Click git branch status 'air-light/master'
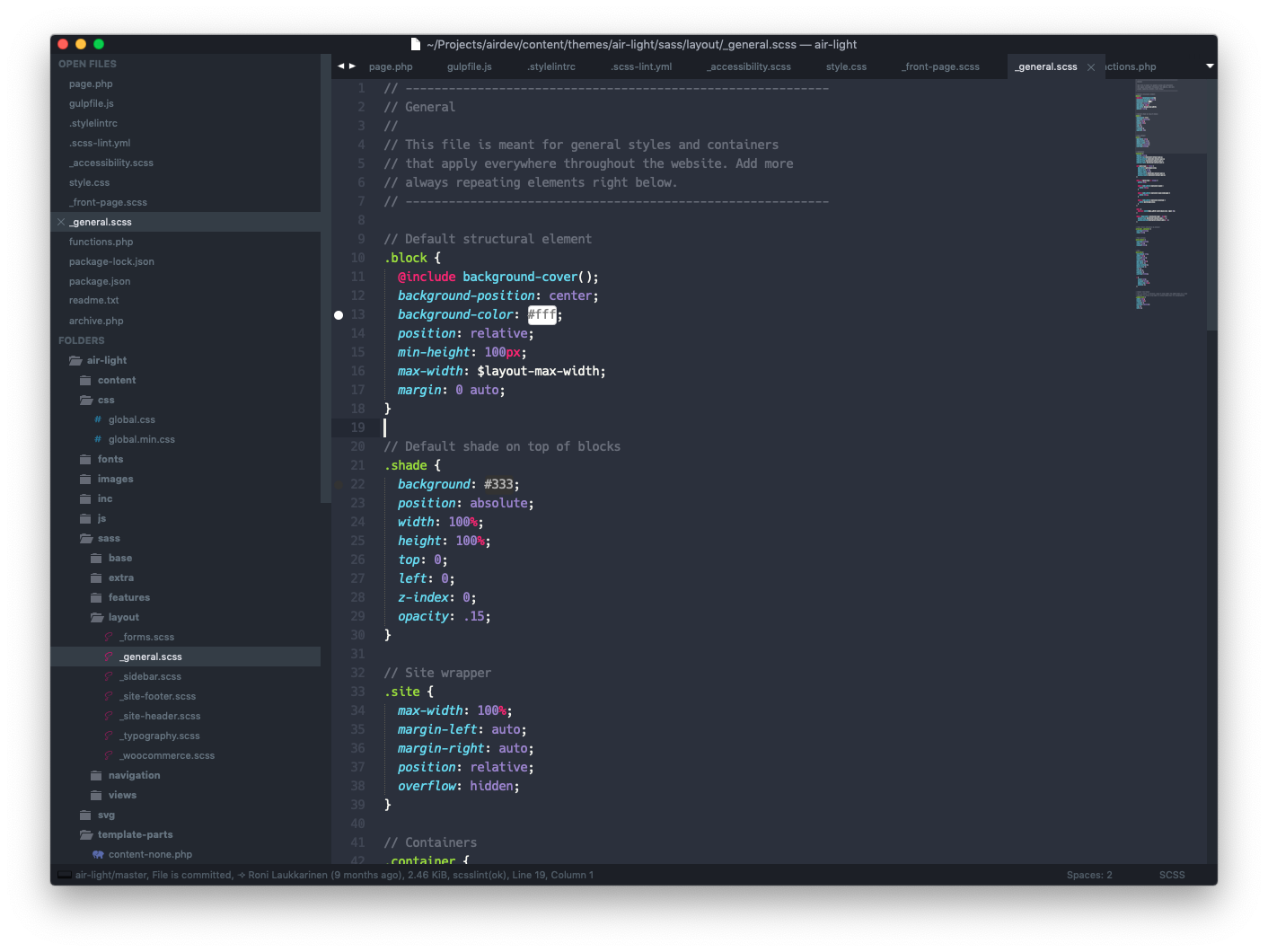The width and height of the screenshot is (1268, 952). click(110, 875)
